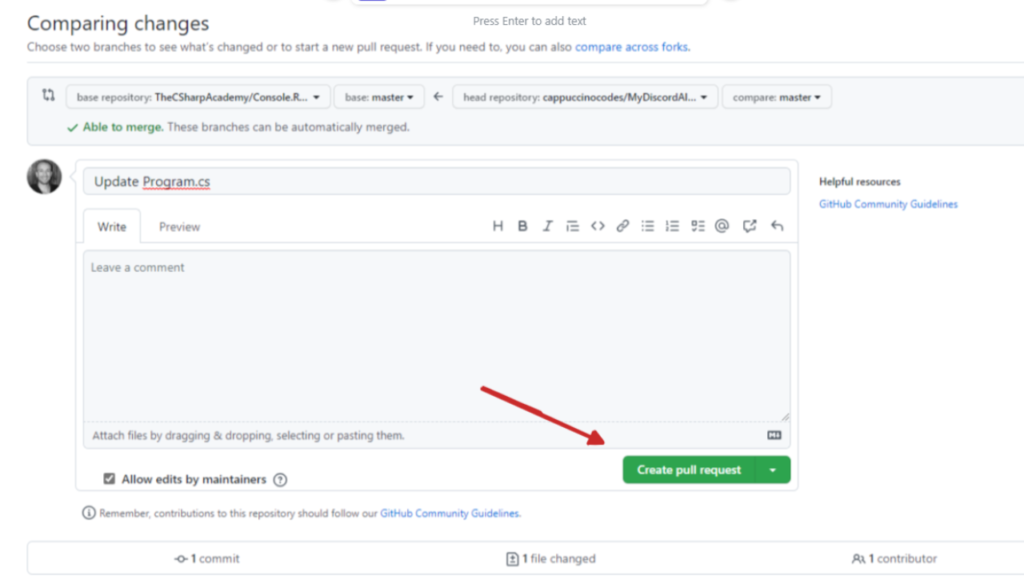Click attach files drop area text

point(248,436)
